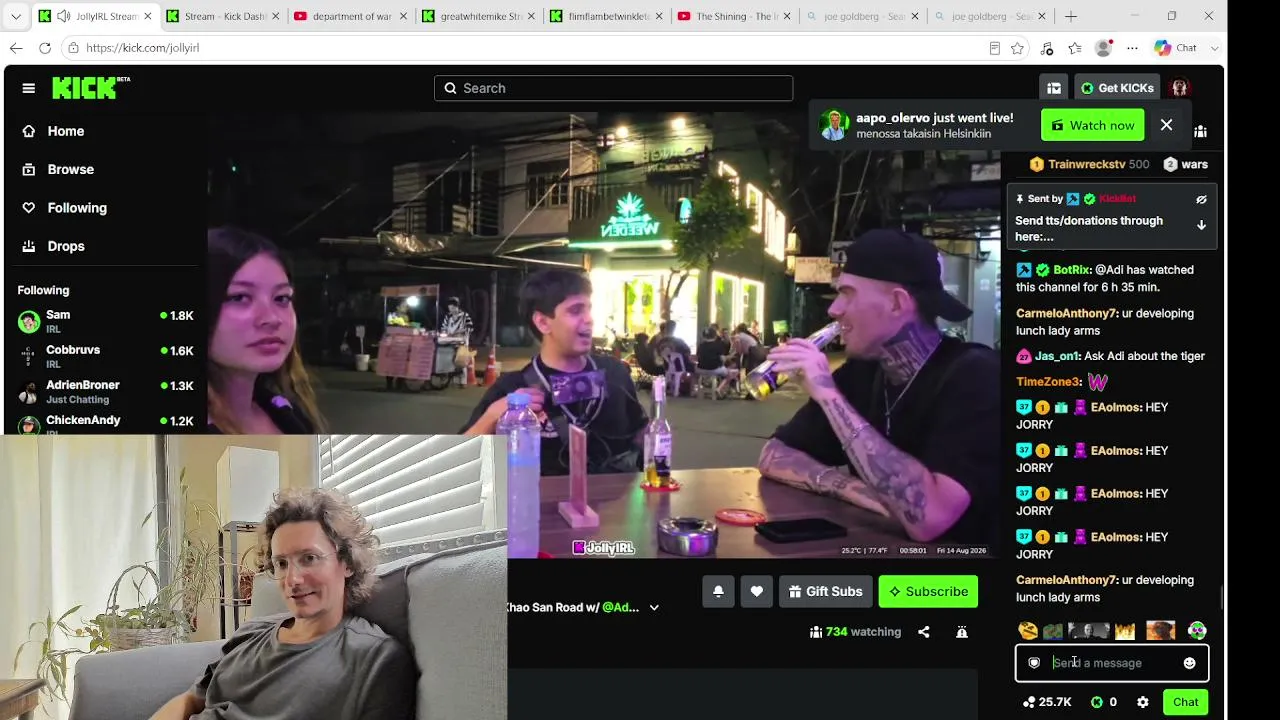This screenshot has height=720, width=1280.
Task: Click the Trainwreckstv top gifter entry
Action: point(1089,164)
